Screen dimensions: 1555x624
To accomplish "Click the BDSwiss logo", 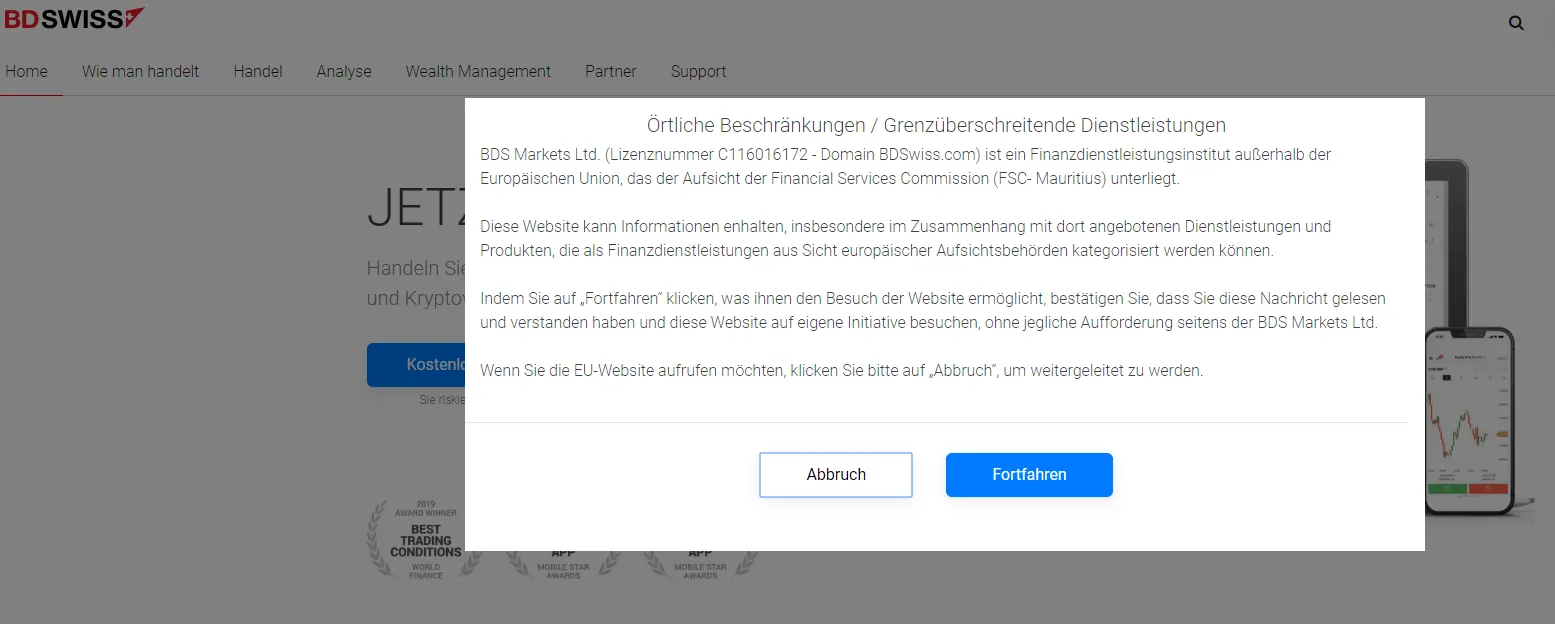I will click(74, 18).
